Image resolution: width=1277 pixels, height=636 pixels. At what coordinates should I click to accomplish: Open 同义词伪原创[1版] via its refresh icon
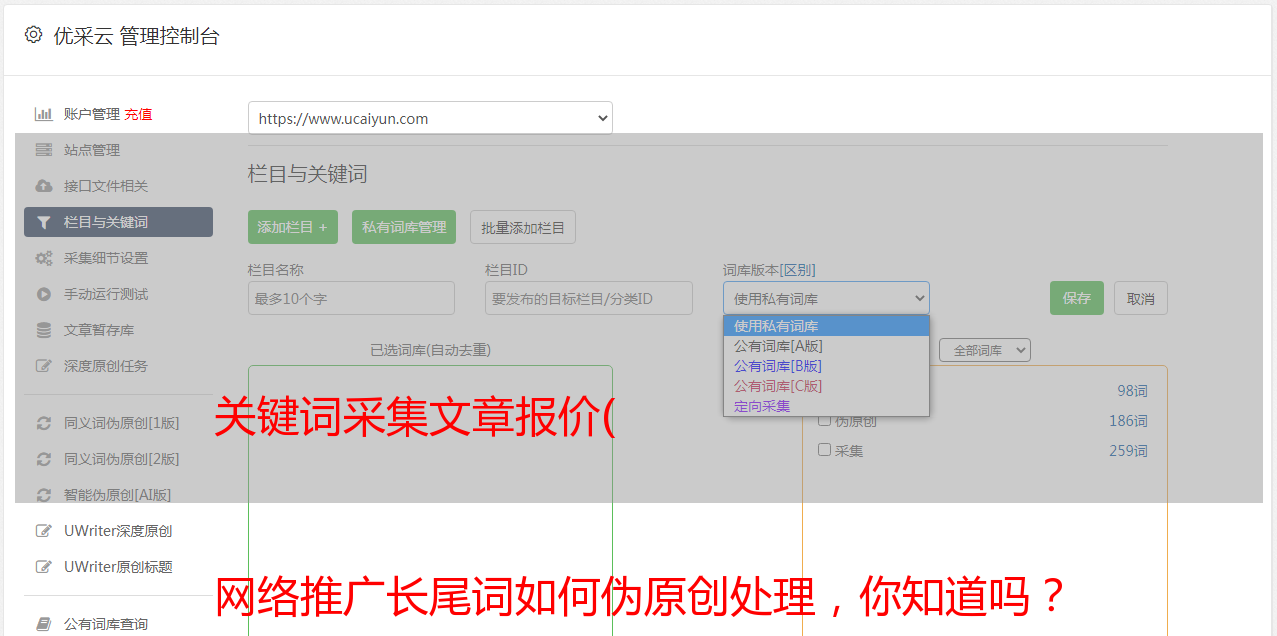tap(44, 423)
